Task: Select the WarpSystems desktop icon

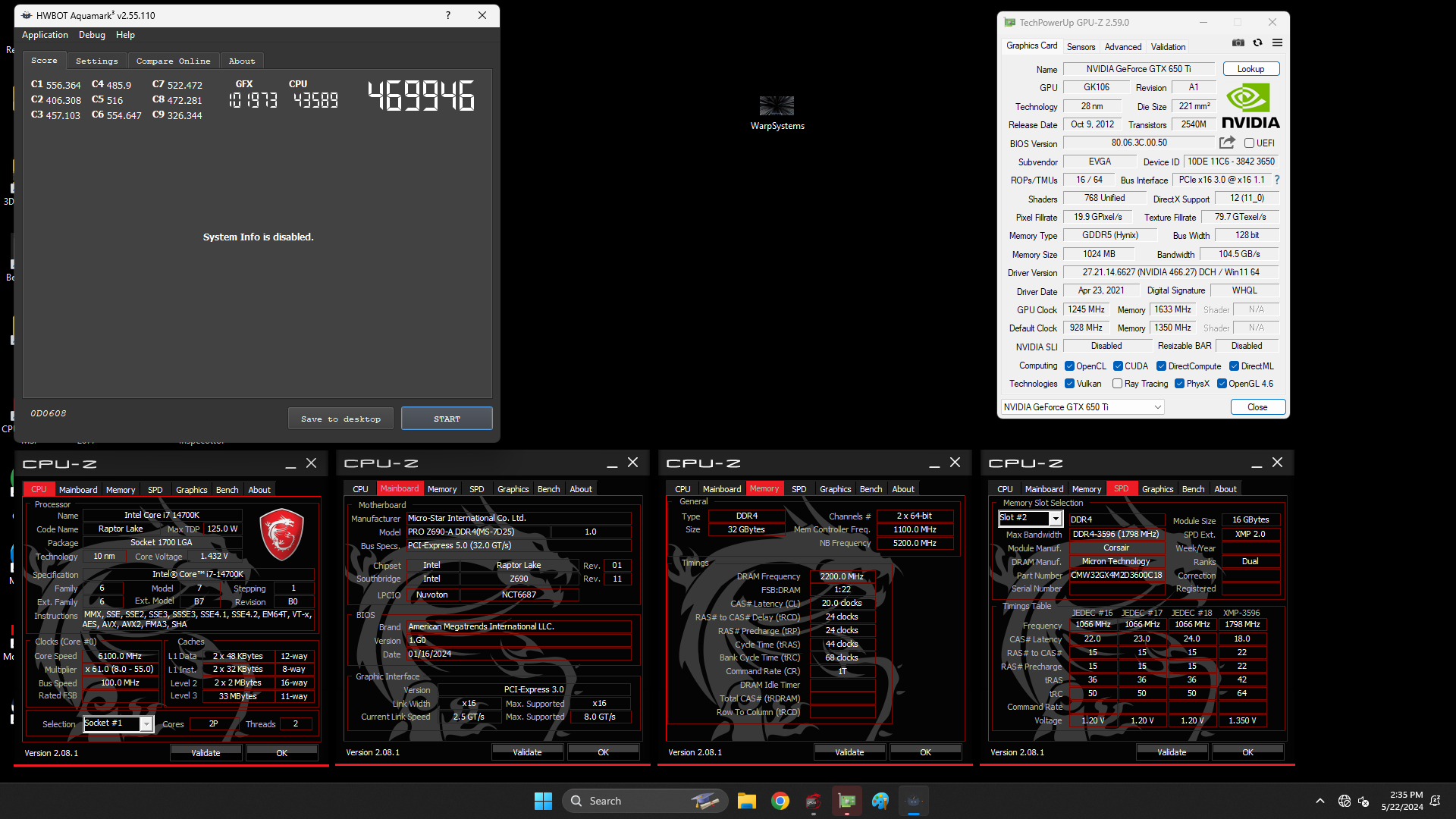Action: 777,112
